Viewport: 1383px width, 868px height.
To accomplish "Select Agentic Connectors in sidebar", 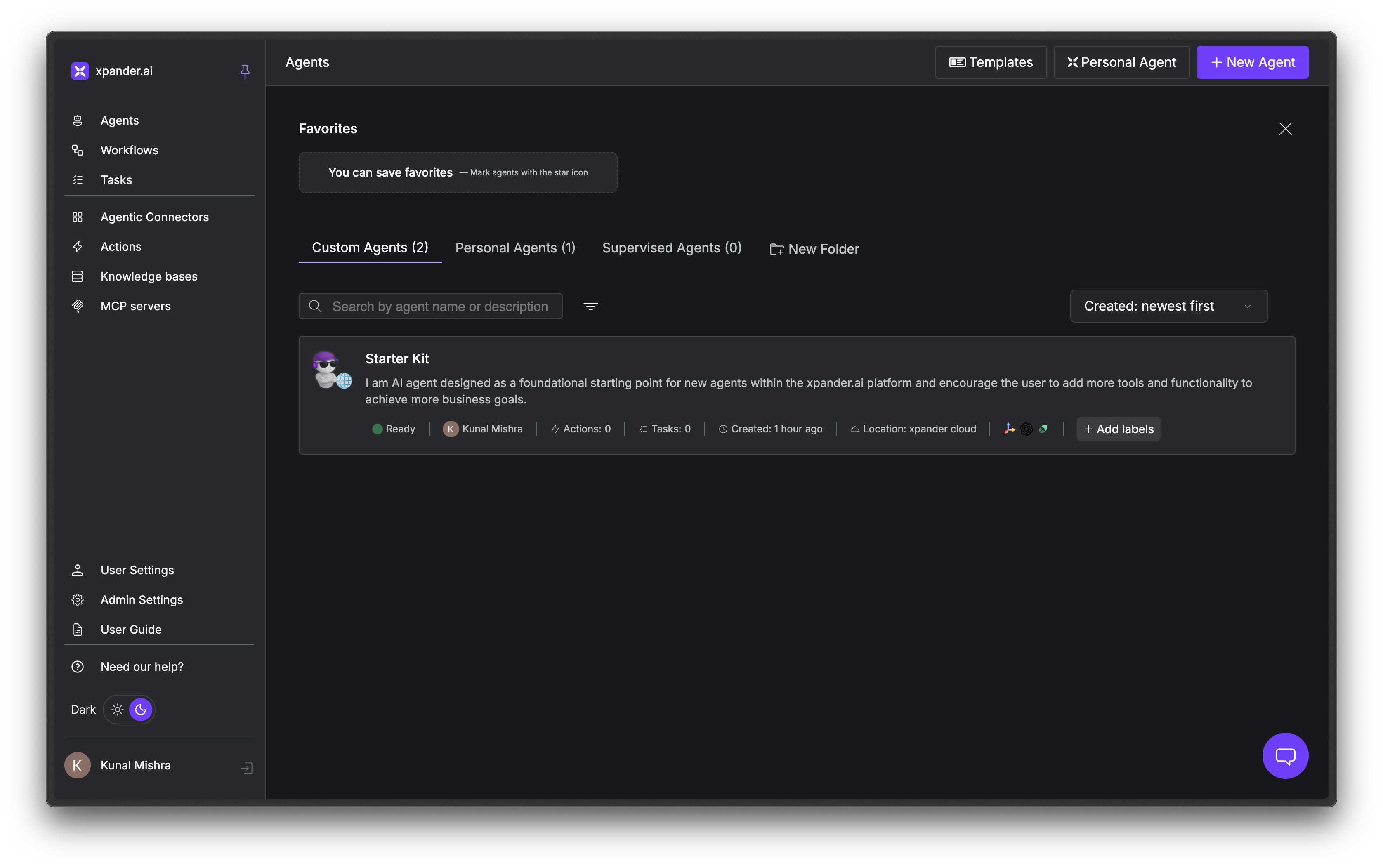I will point(78,217).
